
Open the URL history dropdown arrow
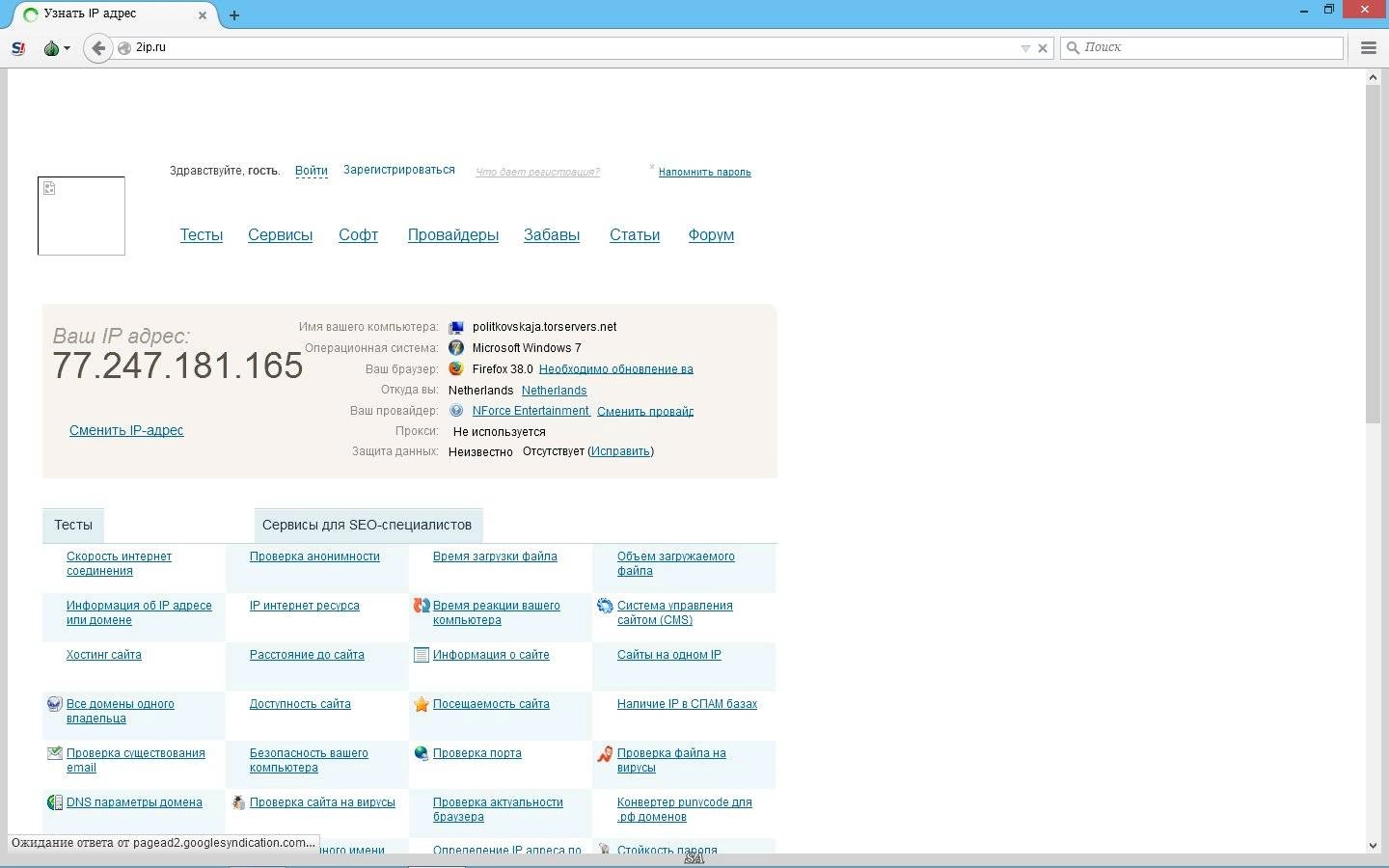(1025, 48)
